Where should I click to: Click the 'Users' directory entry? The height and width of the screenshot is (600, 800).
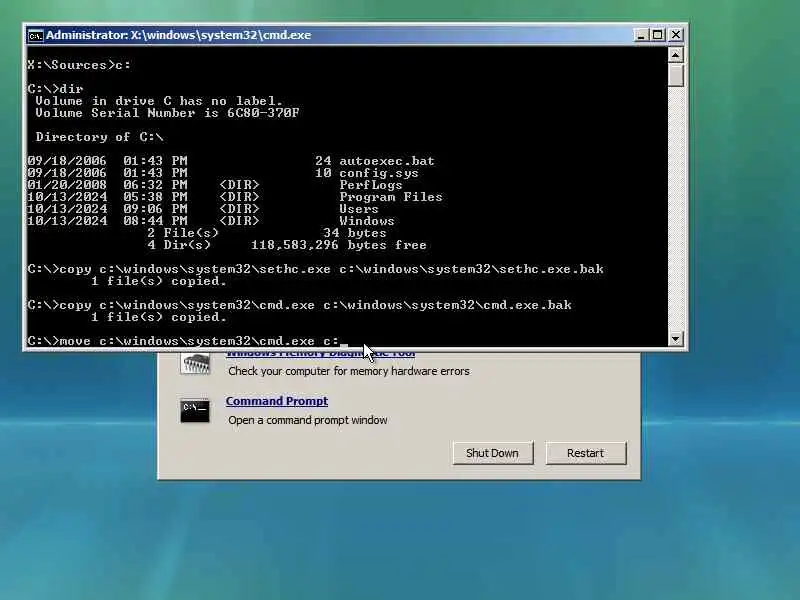(x=359, y=209)
